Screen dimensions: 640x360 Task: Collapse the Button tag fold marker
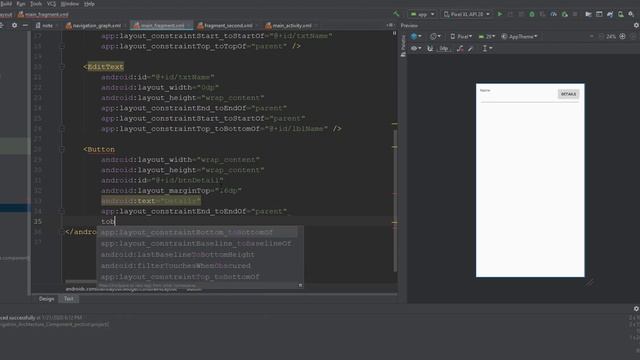[x=62, y=149]
